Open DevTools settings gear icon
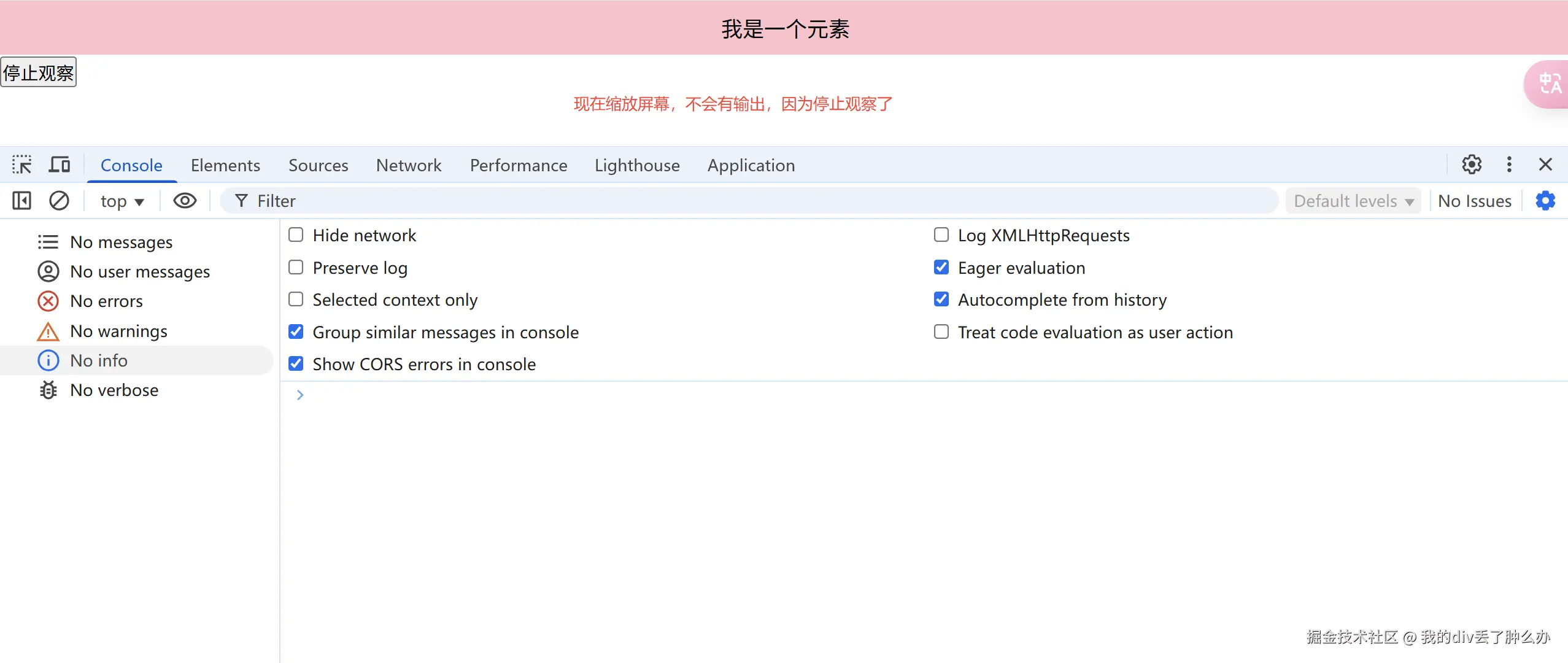Image resolution: width=1568 pixels, height=663 pixels. [x=1471, y=165]
